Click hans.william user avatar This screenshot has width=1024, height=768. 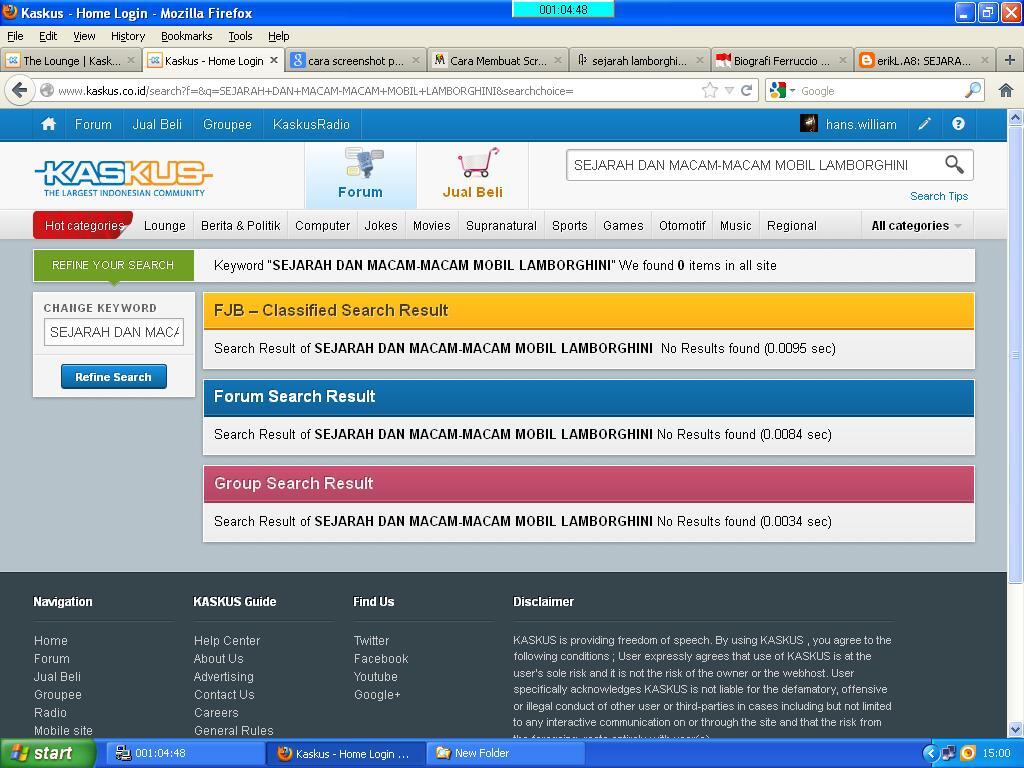click(x=808, y=123)
